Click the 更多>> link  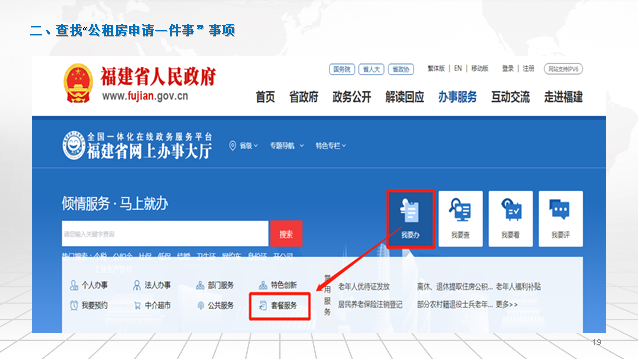507,304
